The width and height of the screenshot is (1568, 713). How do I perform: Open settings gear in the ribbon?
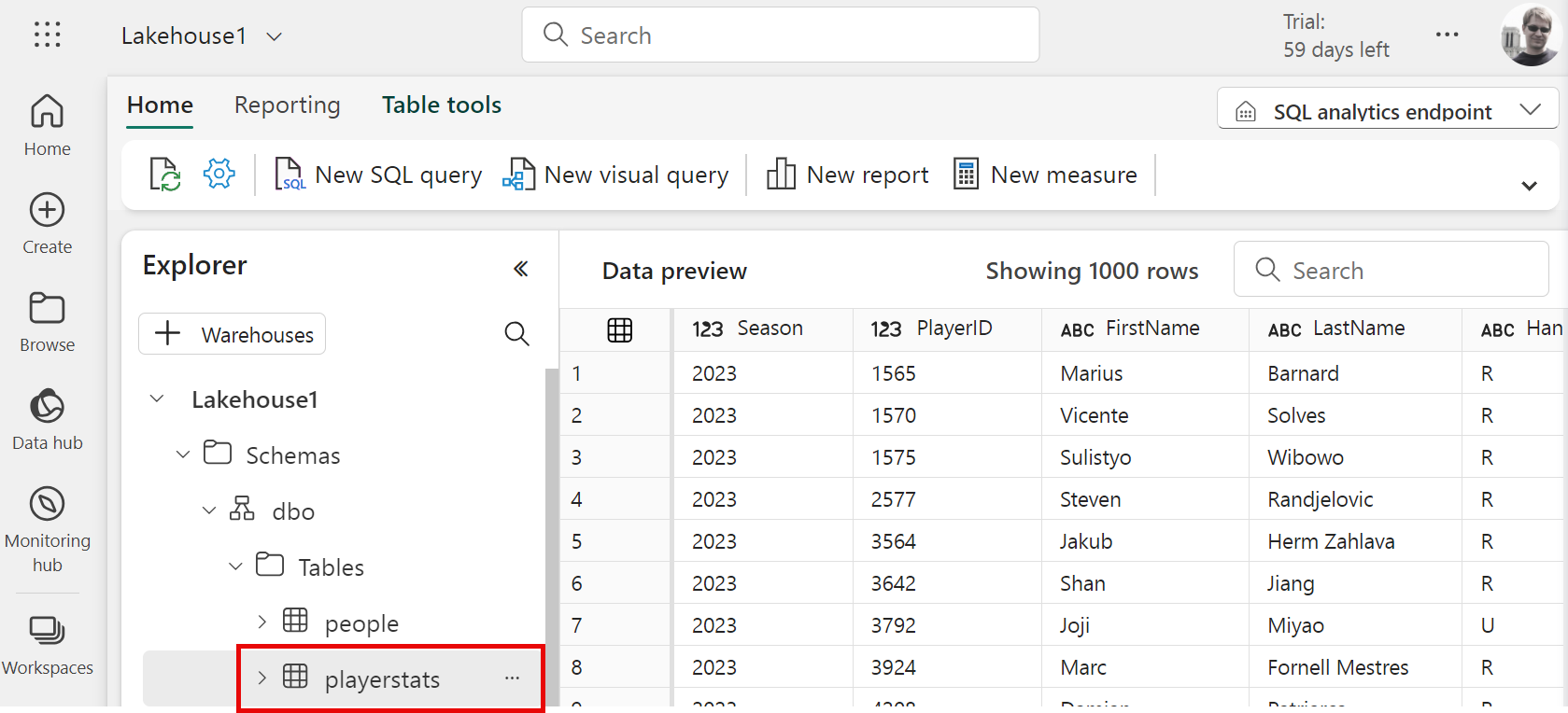(219, 174)
